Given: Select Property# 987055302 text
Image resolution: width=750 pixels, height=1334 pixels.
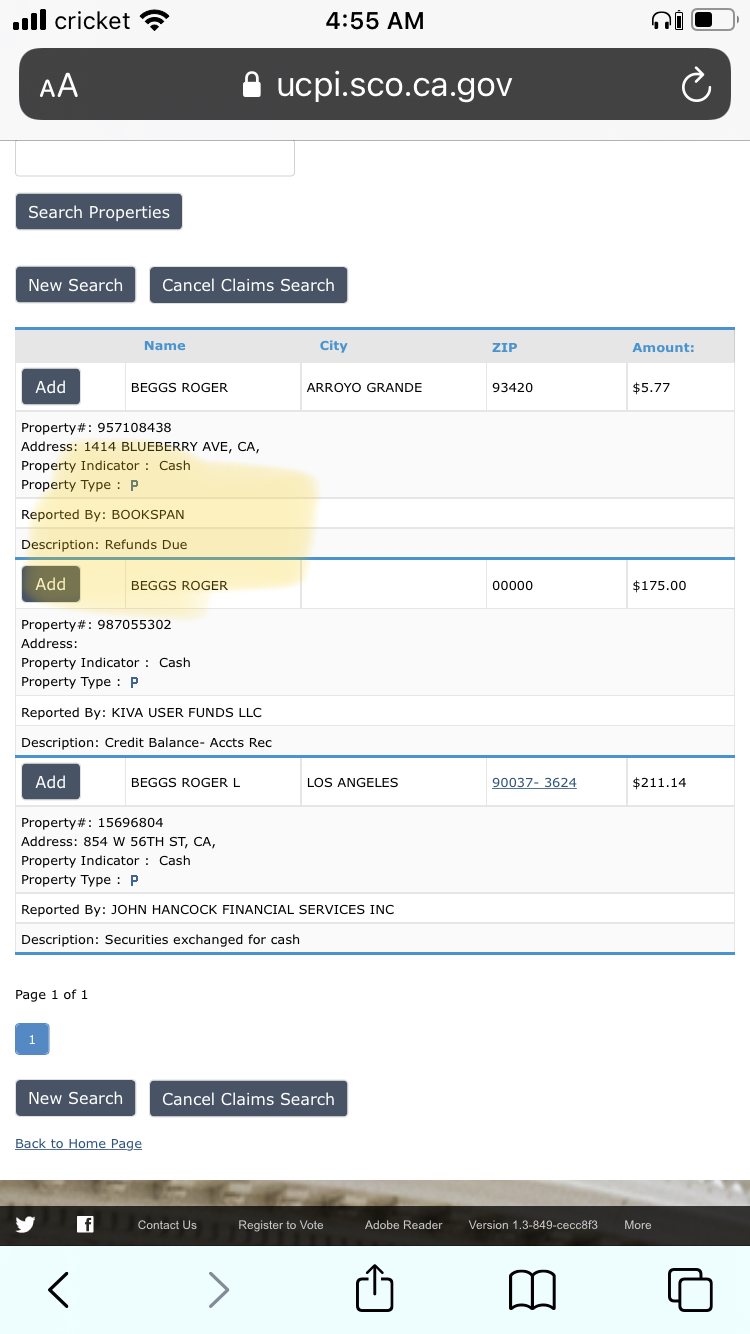Looking at the screenshot, I should click(x=96, y=625).
